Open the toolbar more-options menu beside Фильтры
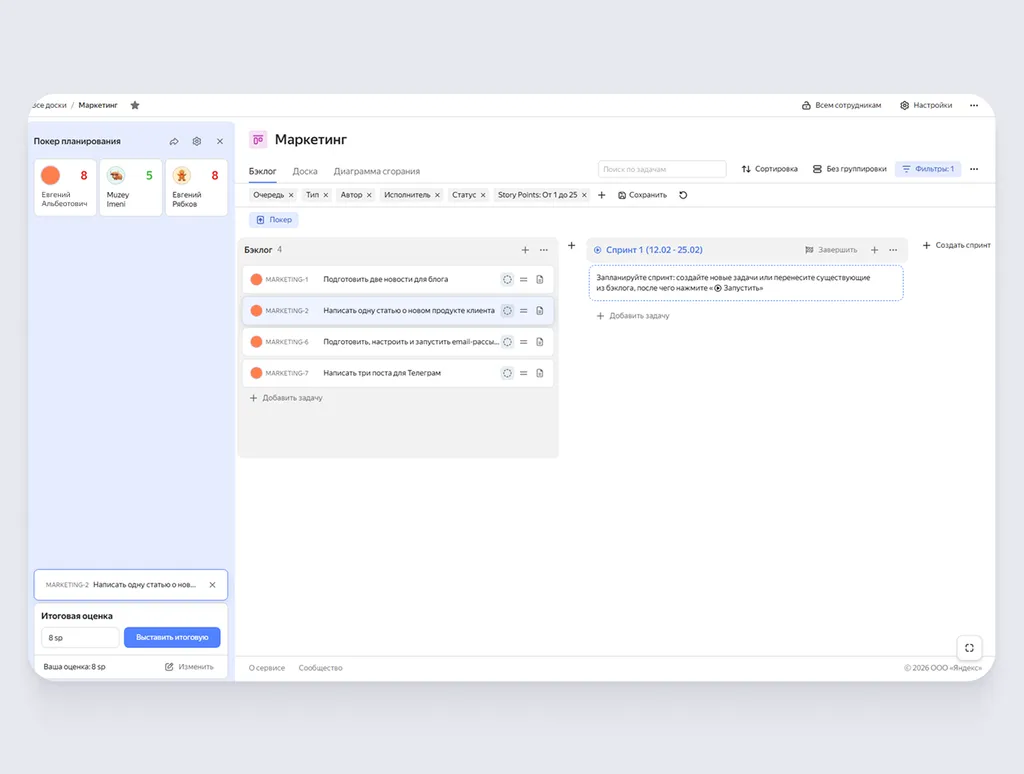1024x774 pixels. (x=974, y=169)
